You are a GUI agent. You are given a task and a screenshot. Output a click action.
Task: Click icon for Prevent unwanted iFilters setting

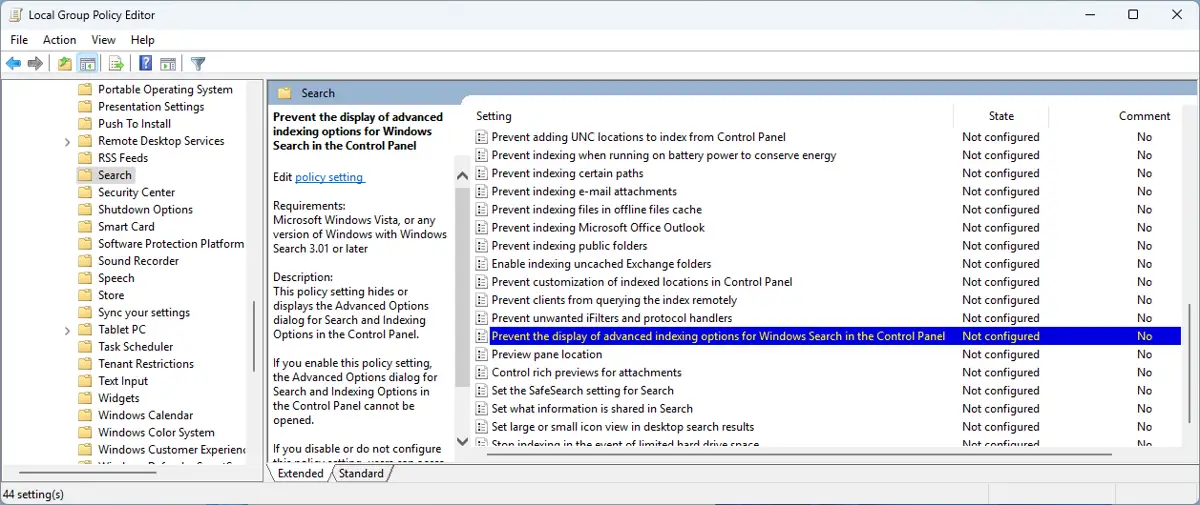point(481,318)
